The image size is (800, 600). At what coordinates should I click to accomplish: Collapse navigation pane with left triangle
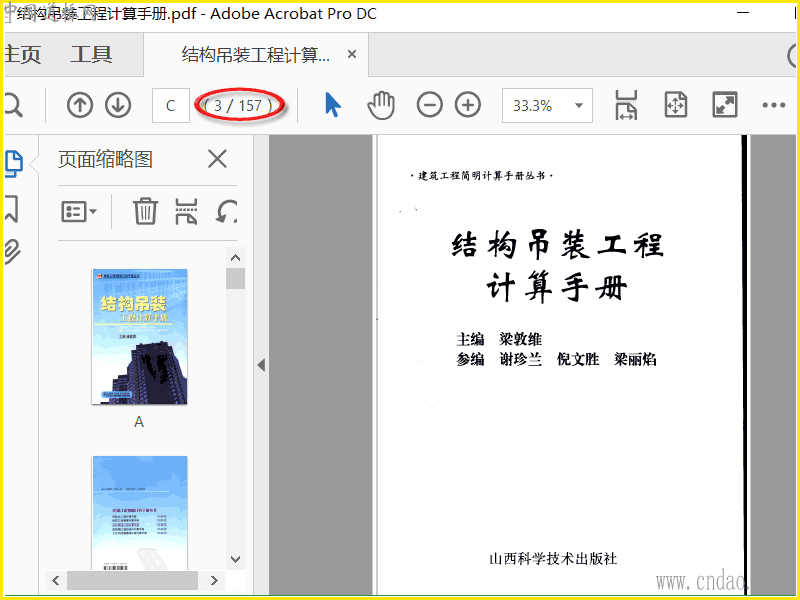[x=261, y=365]
